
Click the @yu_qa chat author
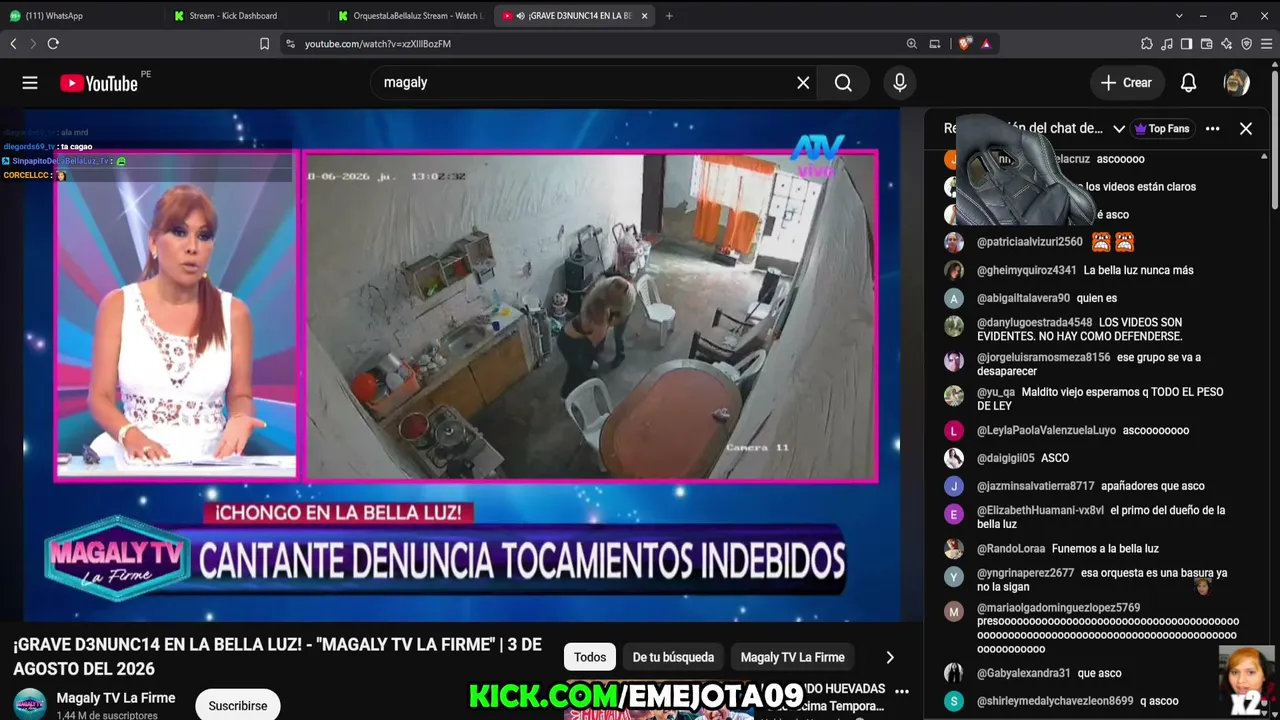(996, 392)
